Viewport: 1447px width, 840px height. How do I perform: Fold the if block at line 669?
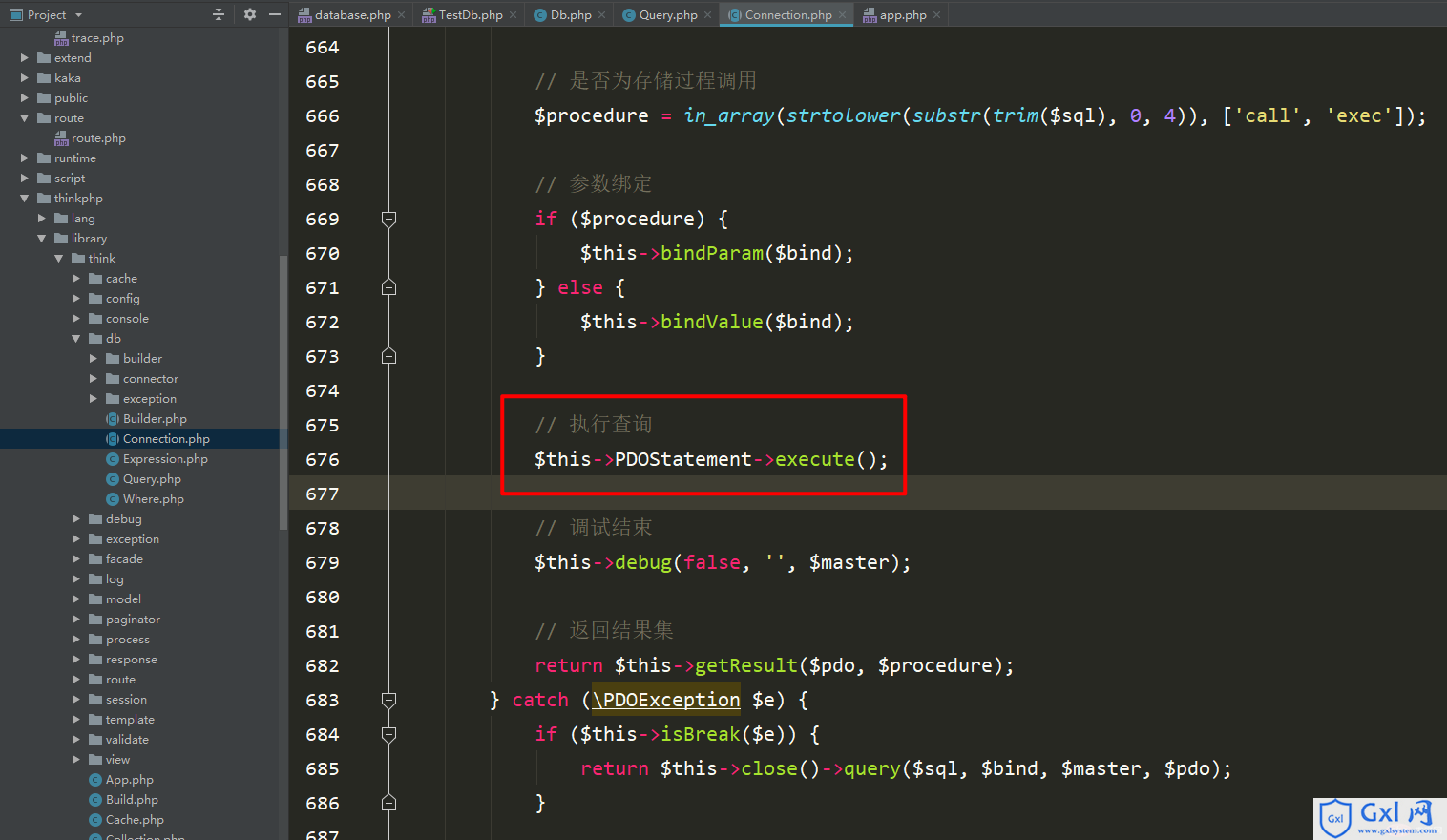click(388, 219)
